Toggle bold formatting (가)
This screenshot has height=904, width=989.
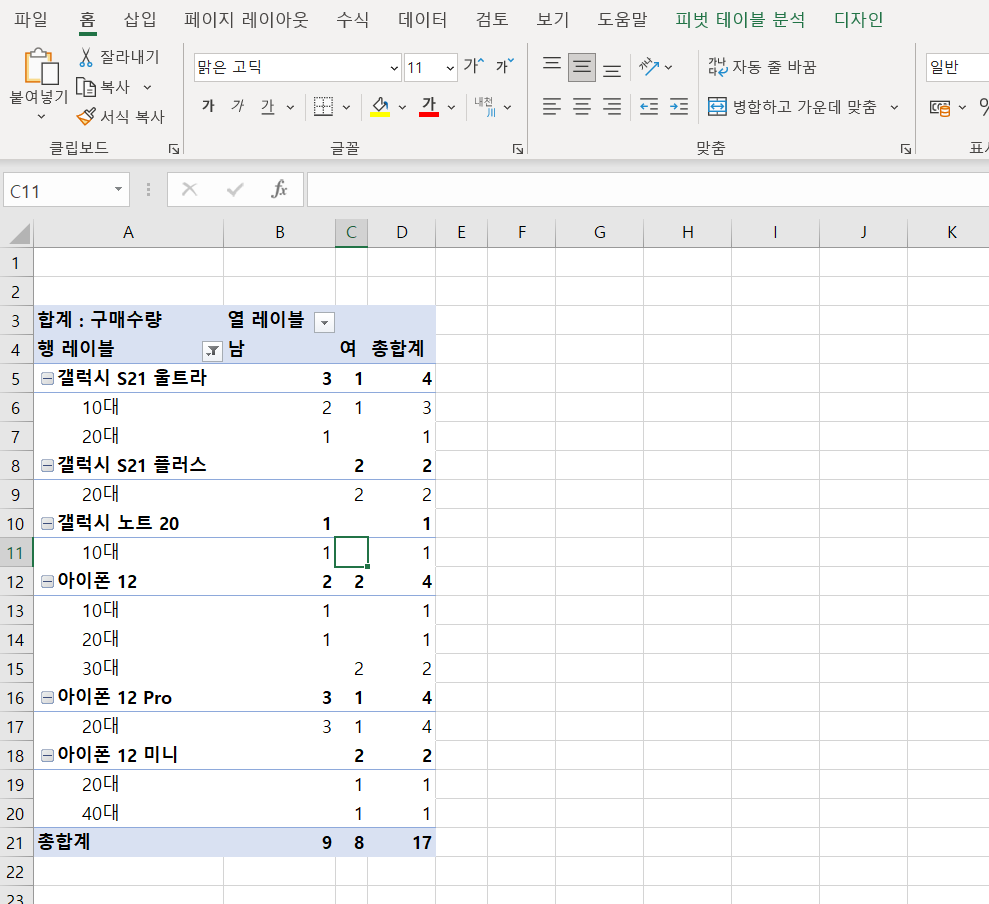coord(208,106)
